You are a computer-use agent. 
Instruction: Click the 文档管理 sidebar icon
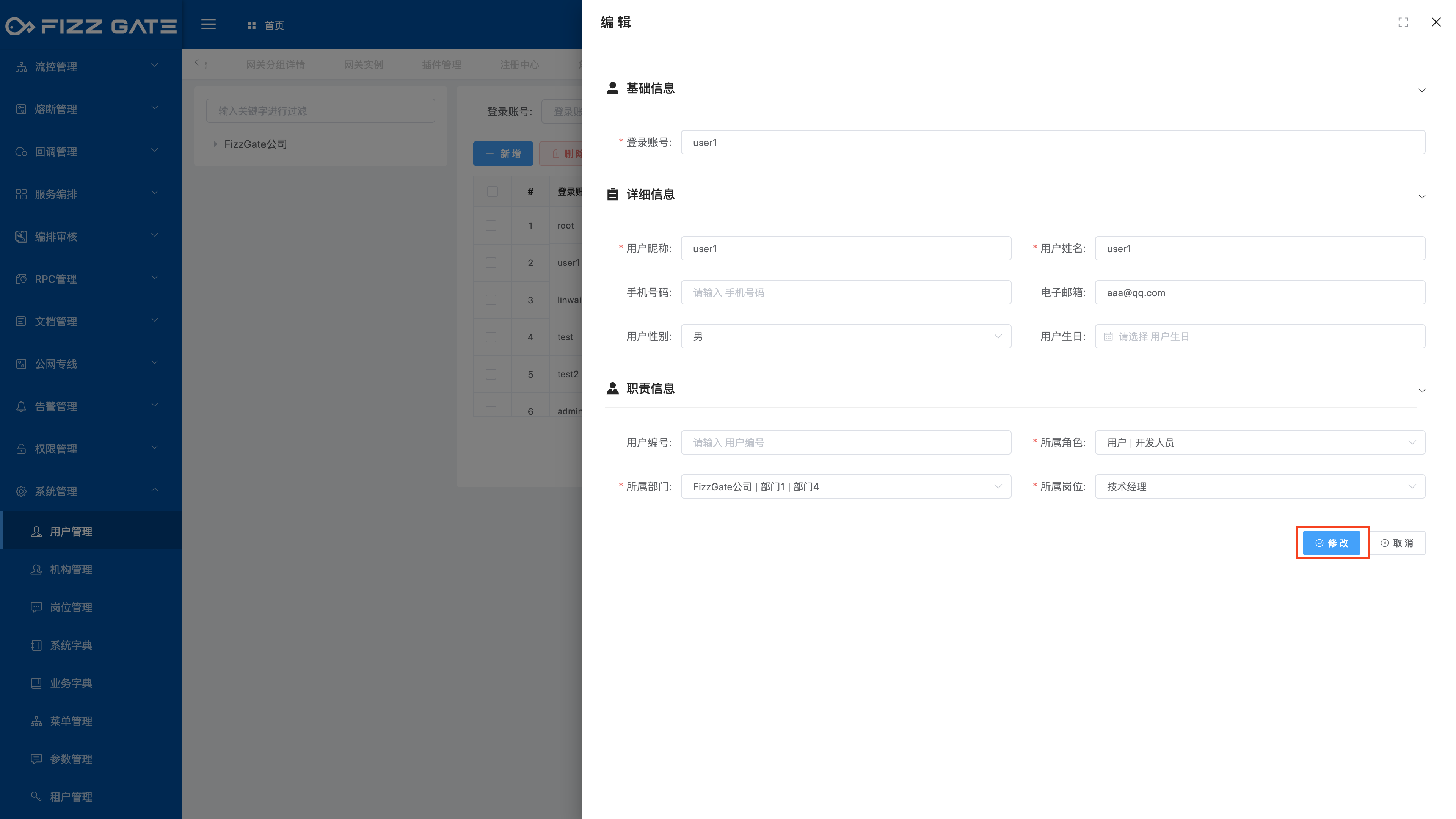tap(21, 321)
